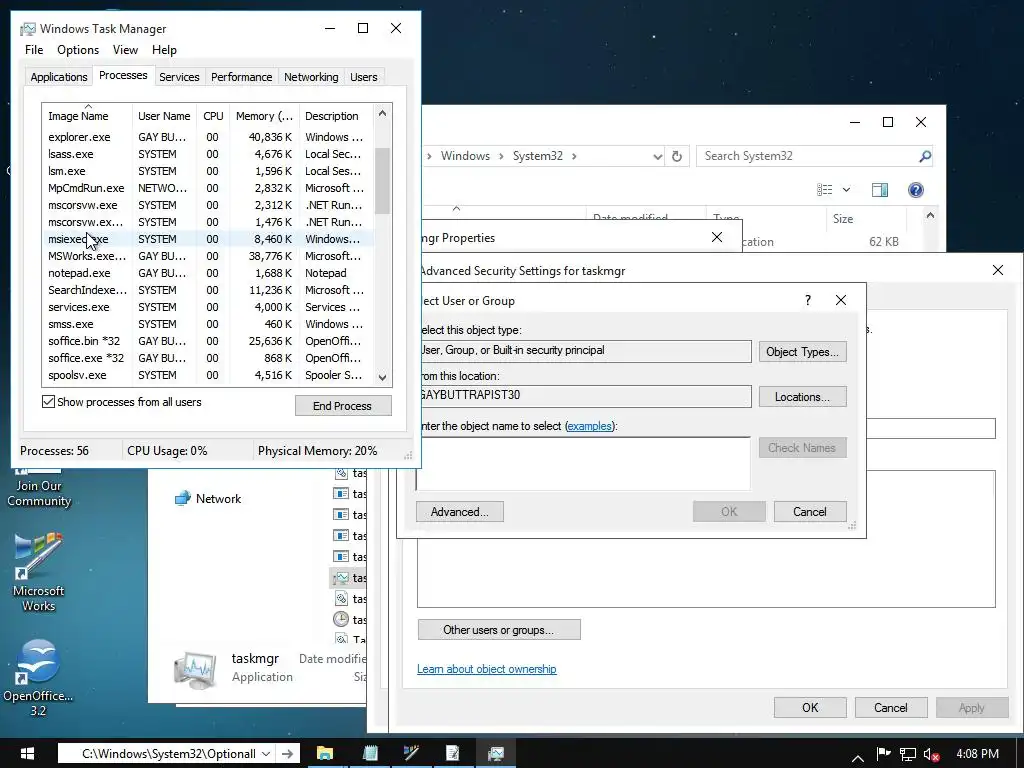Open the view options dropdown arrow

click(846, 190)
